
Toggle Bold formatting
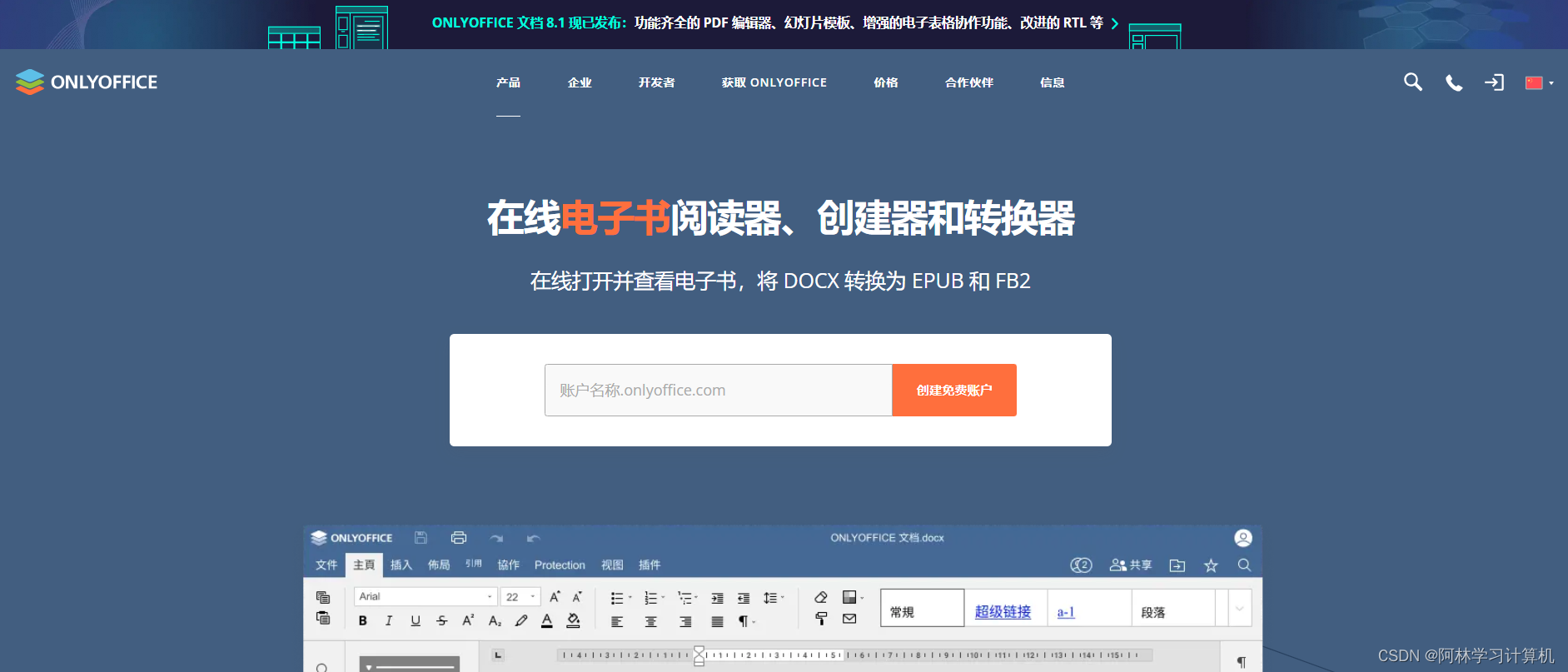pos(362,620)
